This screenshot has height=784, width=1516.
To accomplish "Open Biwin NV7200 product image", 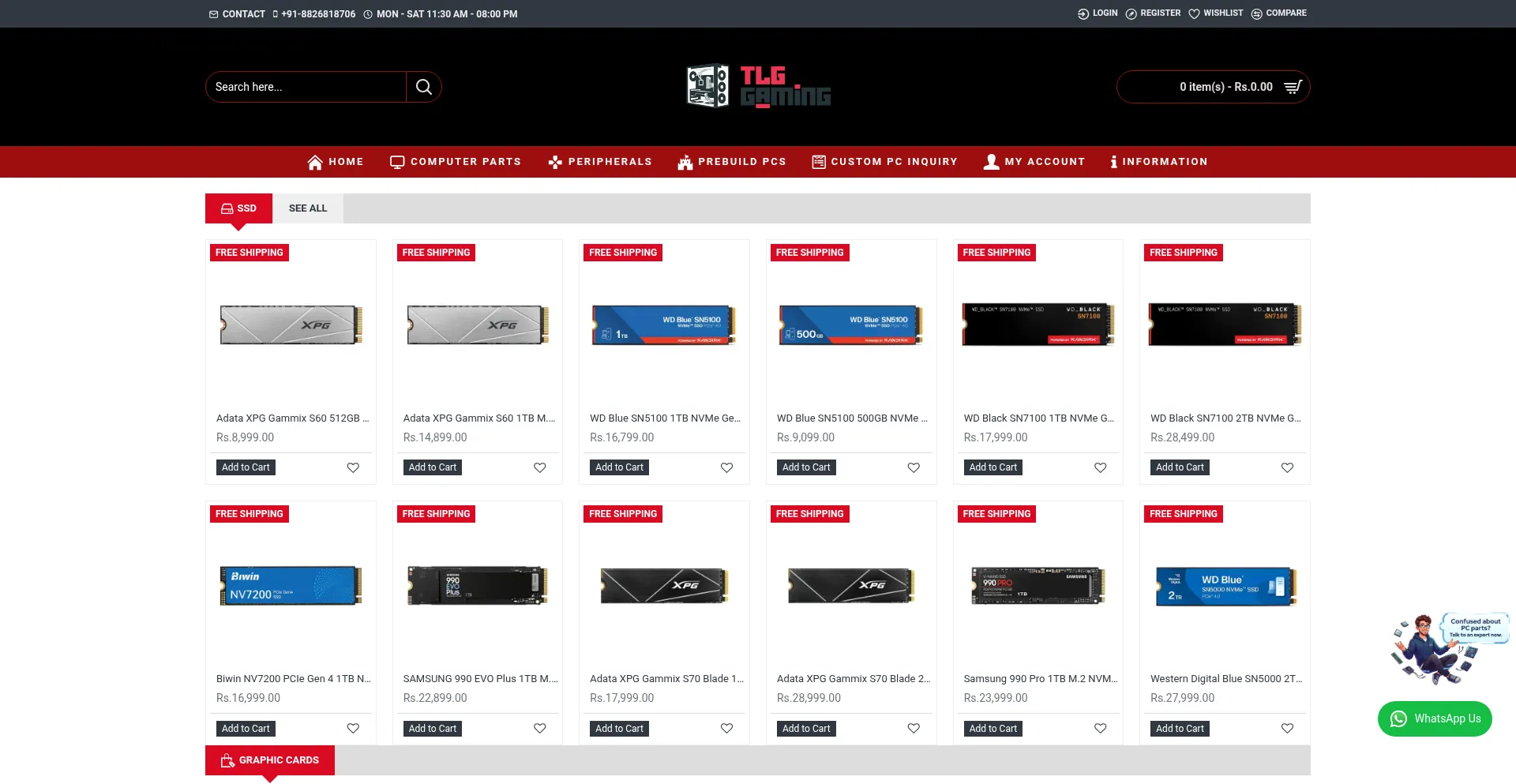I will 291,585.
